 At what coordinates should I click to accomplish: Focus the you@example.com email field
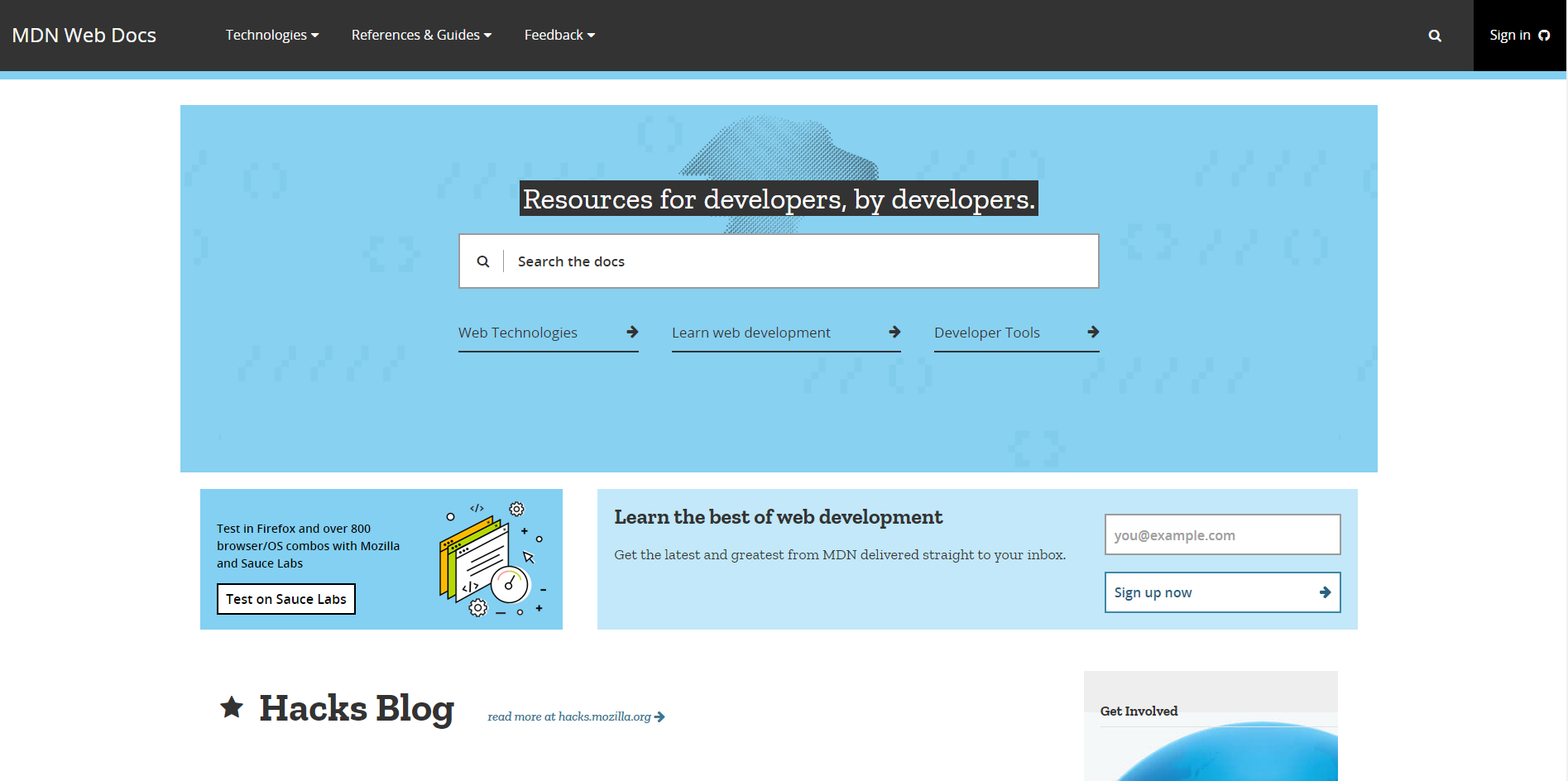click(x=1223, y=534)
